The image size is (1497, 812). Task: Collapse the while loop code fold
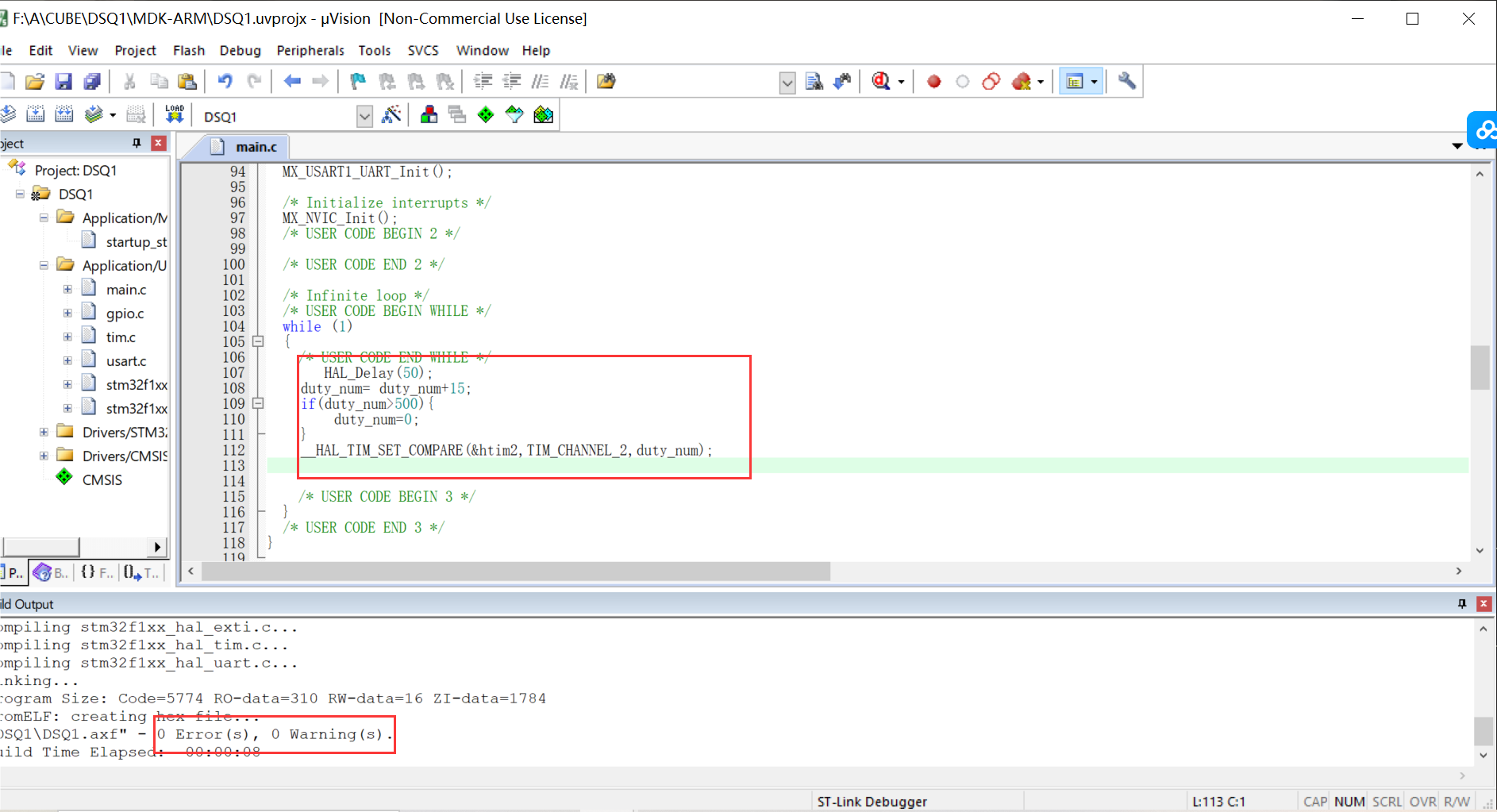[x=258, y=341]
